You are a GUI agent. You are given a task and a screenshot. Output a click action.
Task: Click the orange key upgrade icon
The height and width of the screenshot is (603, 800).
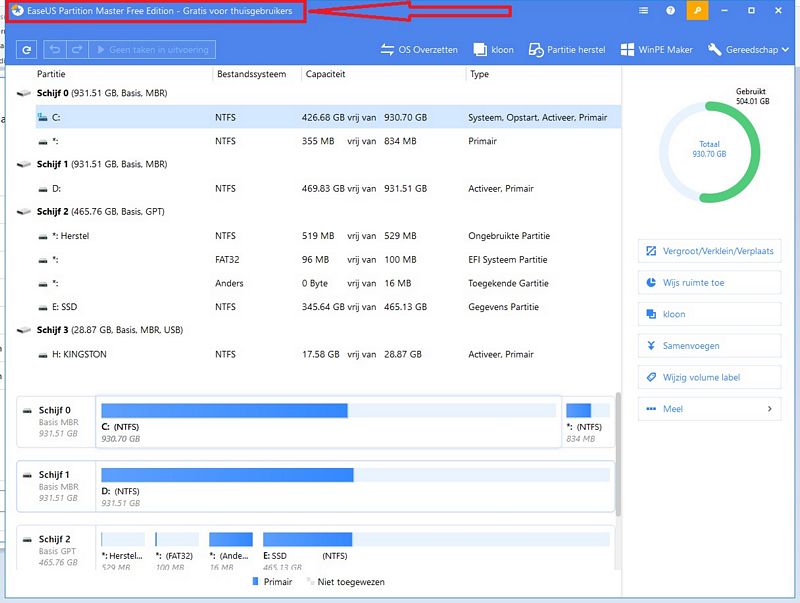pyautogui.click(x=697, y=10)
